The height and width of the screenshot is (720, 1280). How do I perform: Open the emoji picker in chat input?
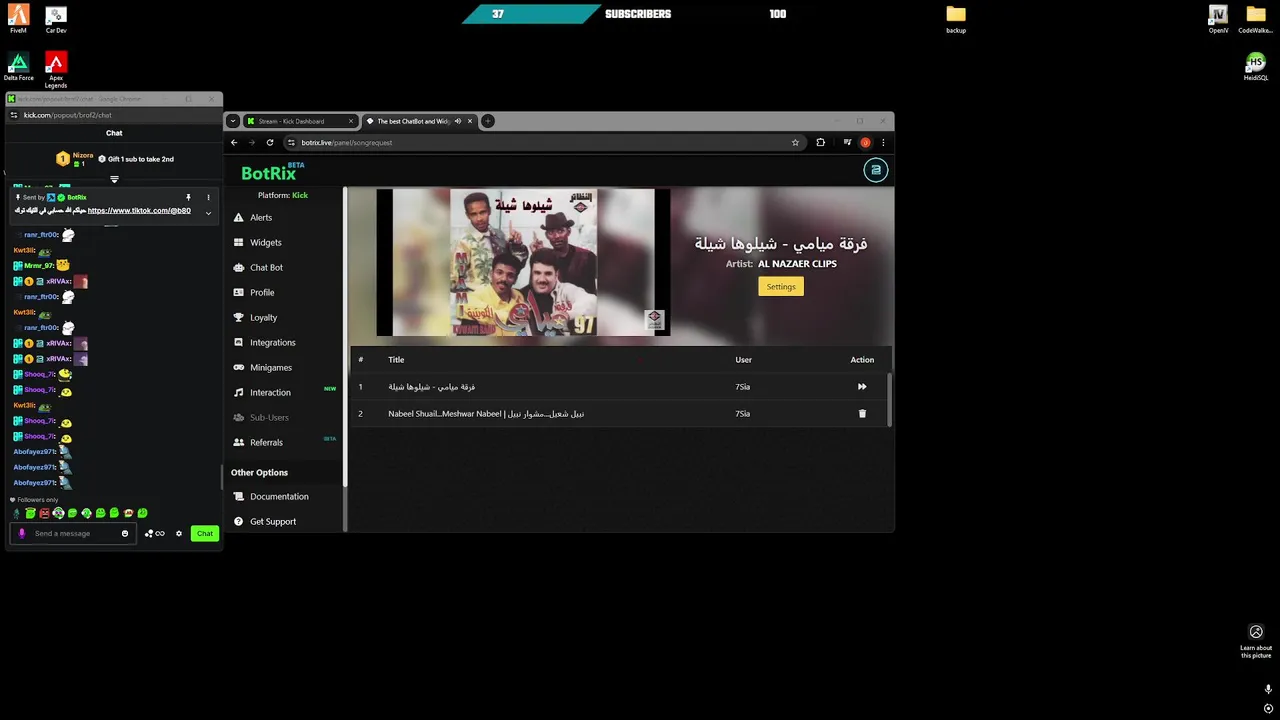point(125,533)
